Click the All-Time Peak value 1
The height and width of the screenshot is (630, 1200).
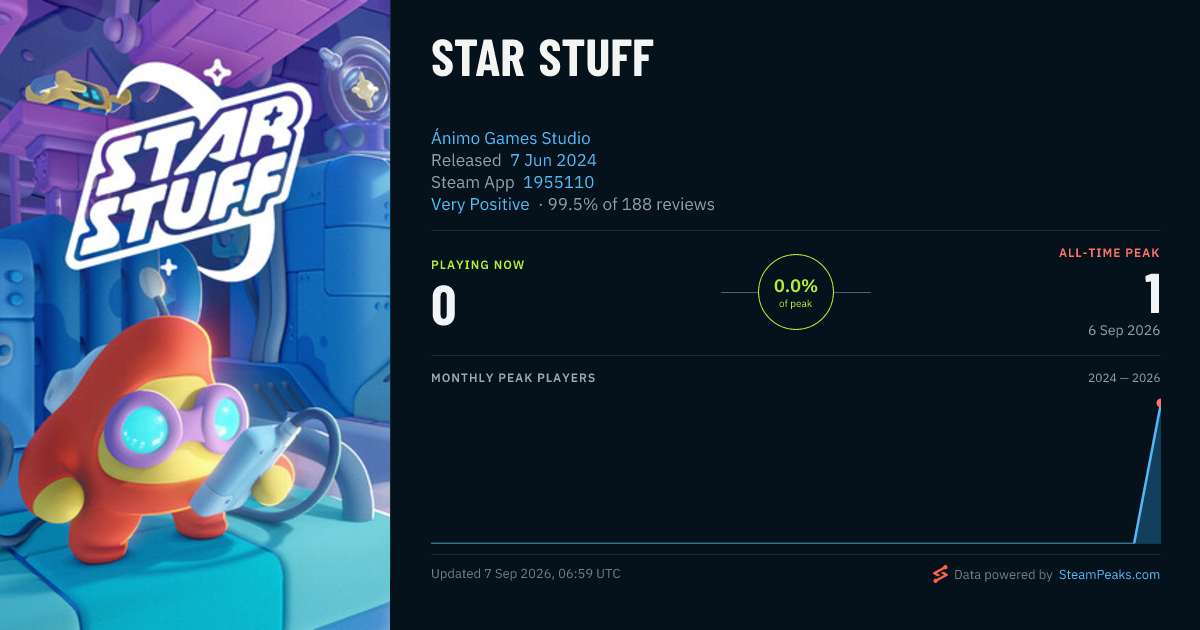[x=1152, y=294]
